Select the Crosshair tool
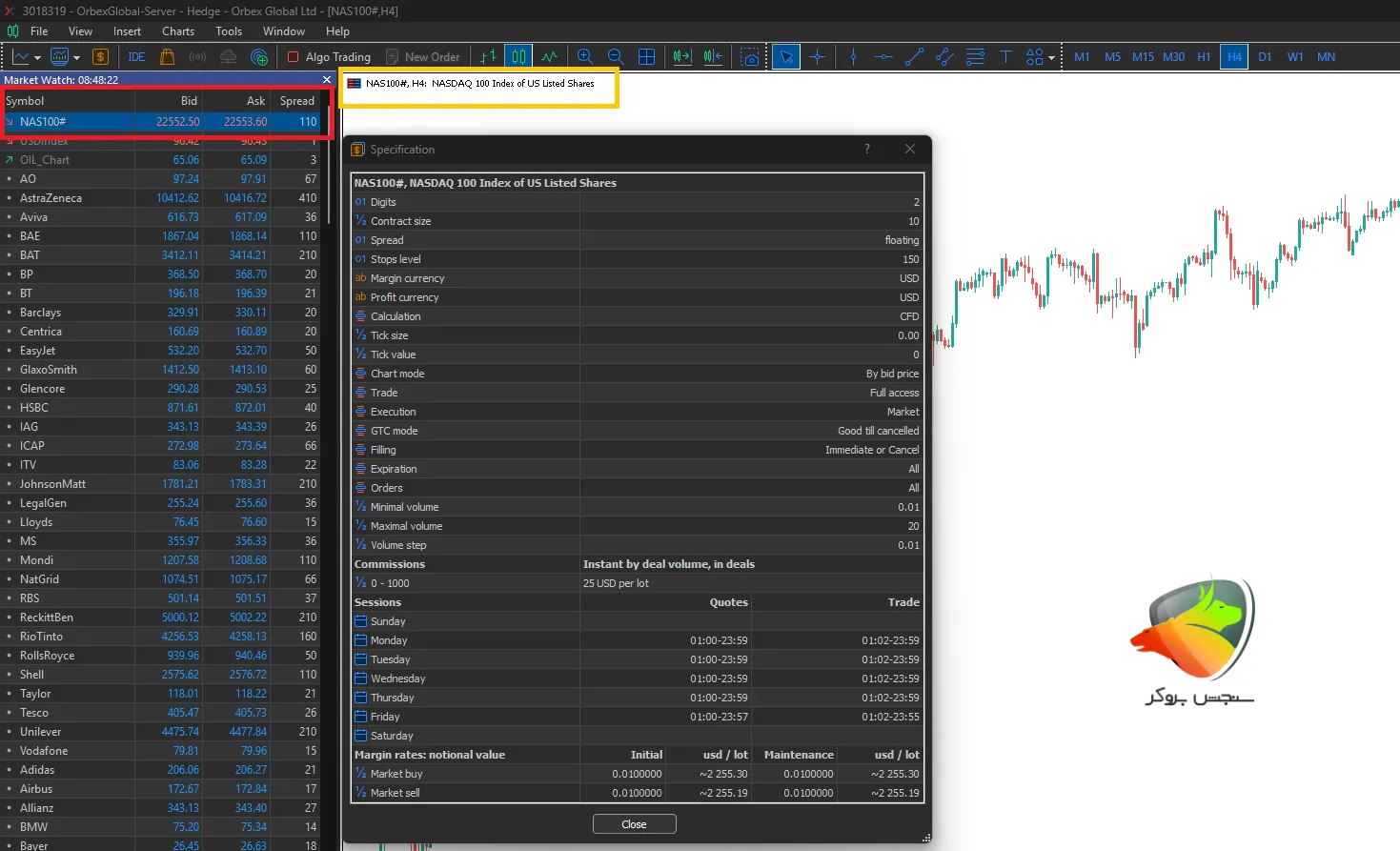Screen dimensions: 1400x851 click(x=817, y=57)
